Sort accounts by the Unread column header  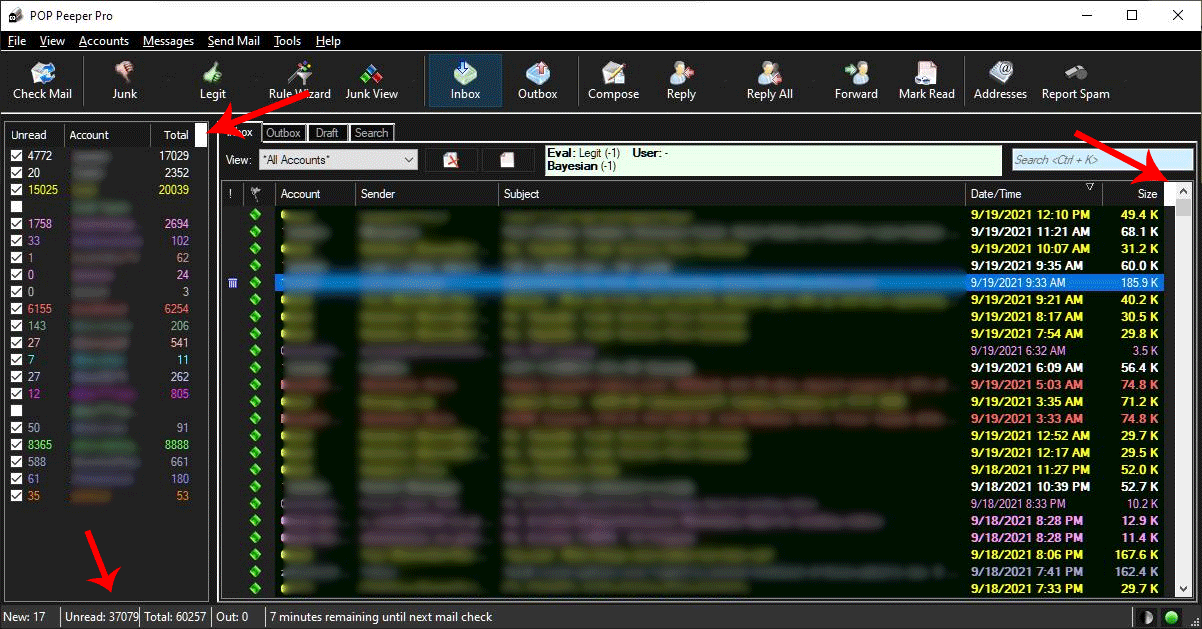[x=34, y=135]
